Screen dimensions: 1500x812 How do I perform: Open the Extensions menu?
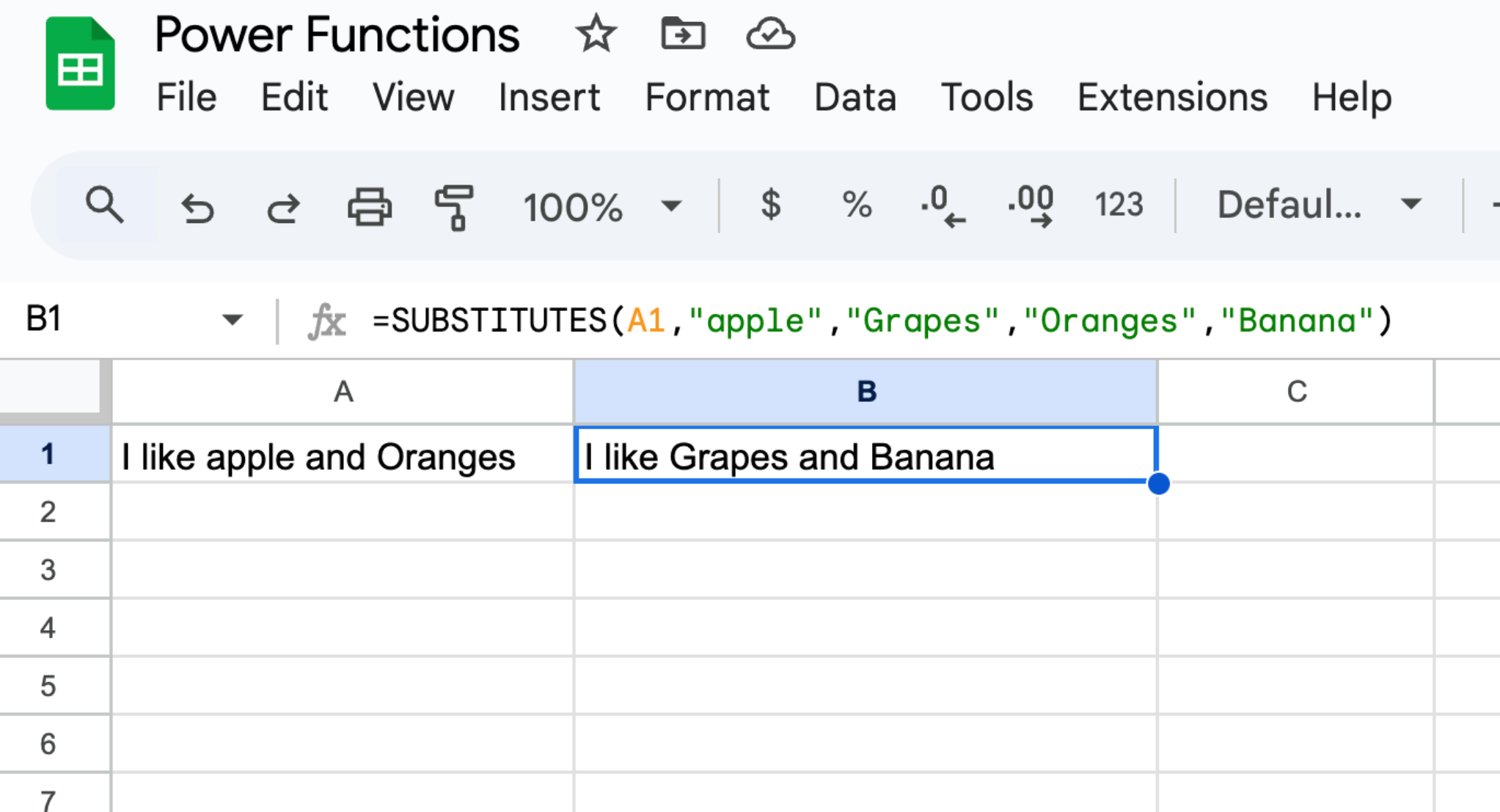point(1171,98)
